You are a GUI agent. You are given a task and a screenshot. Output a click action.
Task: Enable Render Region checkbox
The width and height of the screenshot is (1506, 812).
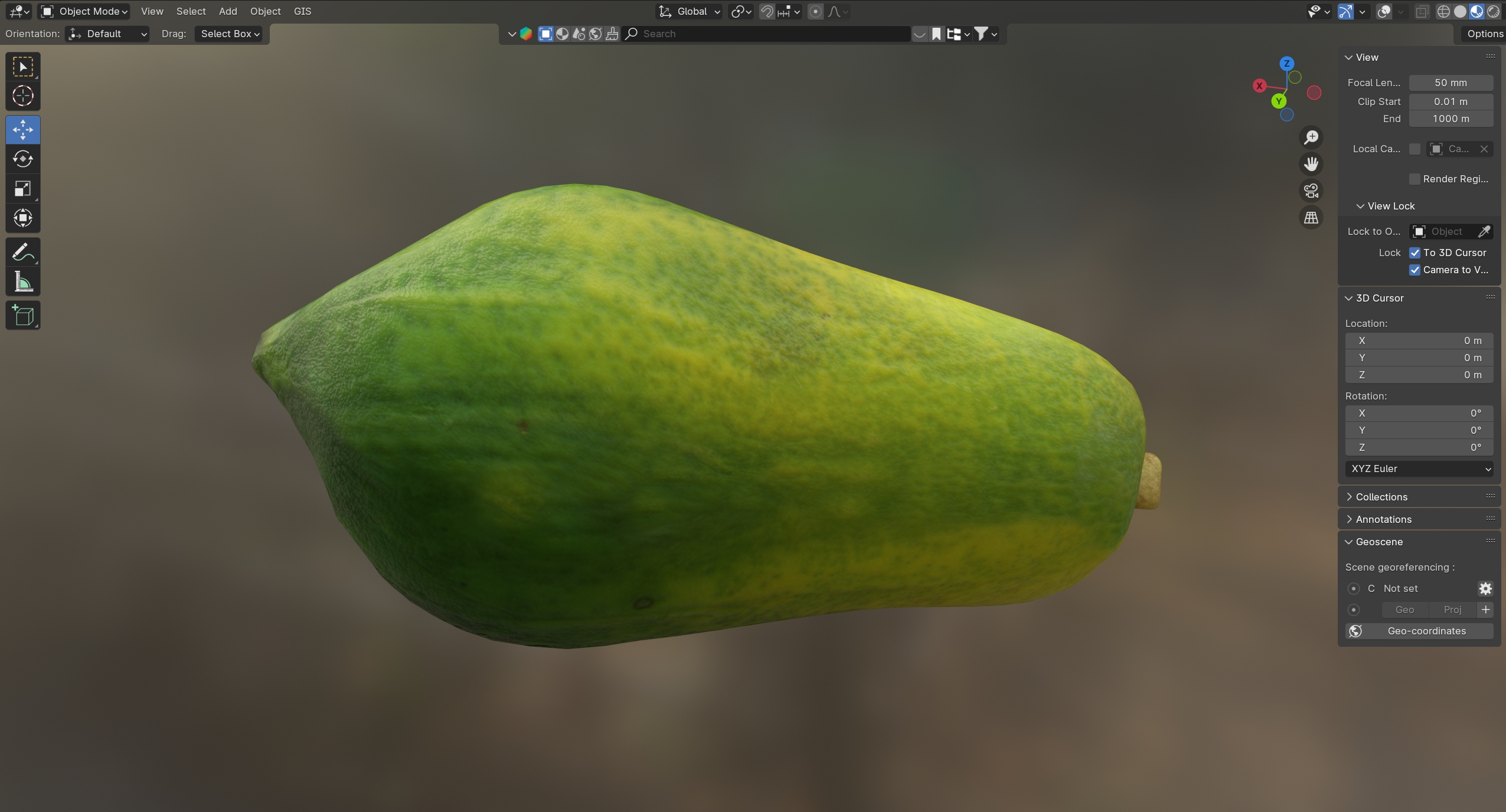tap(1415, 179)
